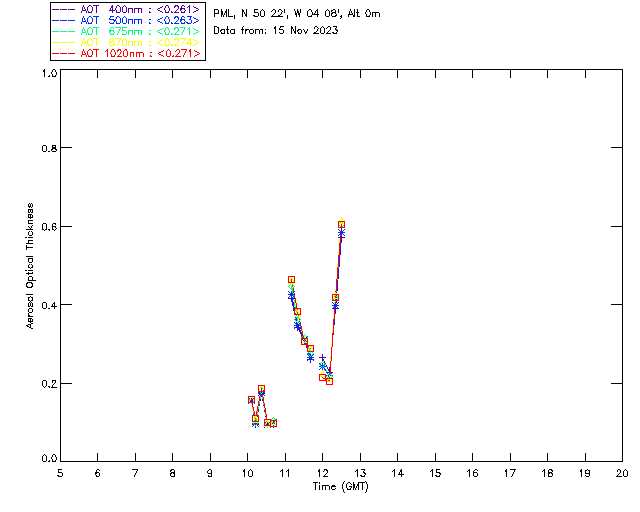The image size is (640, 512).
Task: Click the 'Time (GMT)' x-axis label
Action: tap(340, 487)
